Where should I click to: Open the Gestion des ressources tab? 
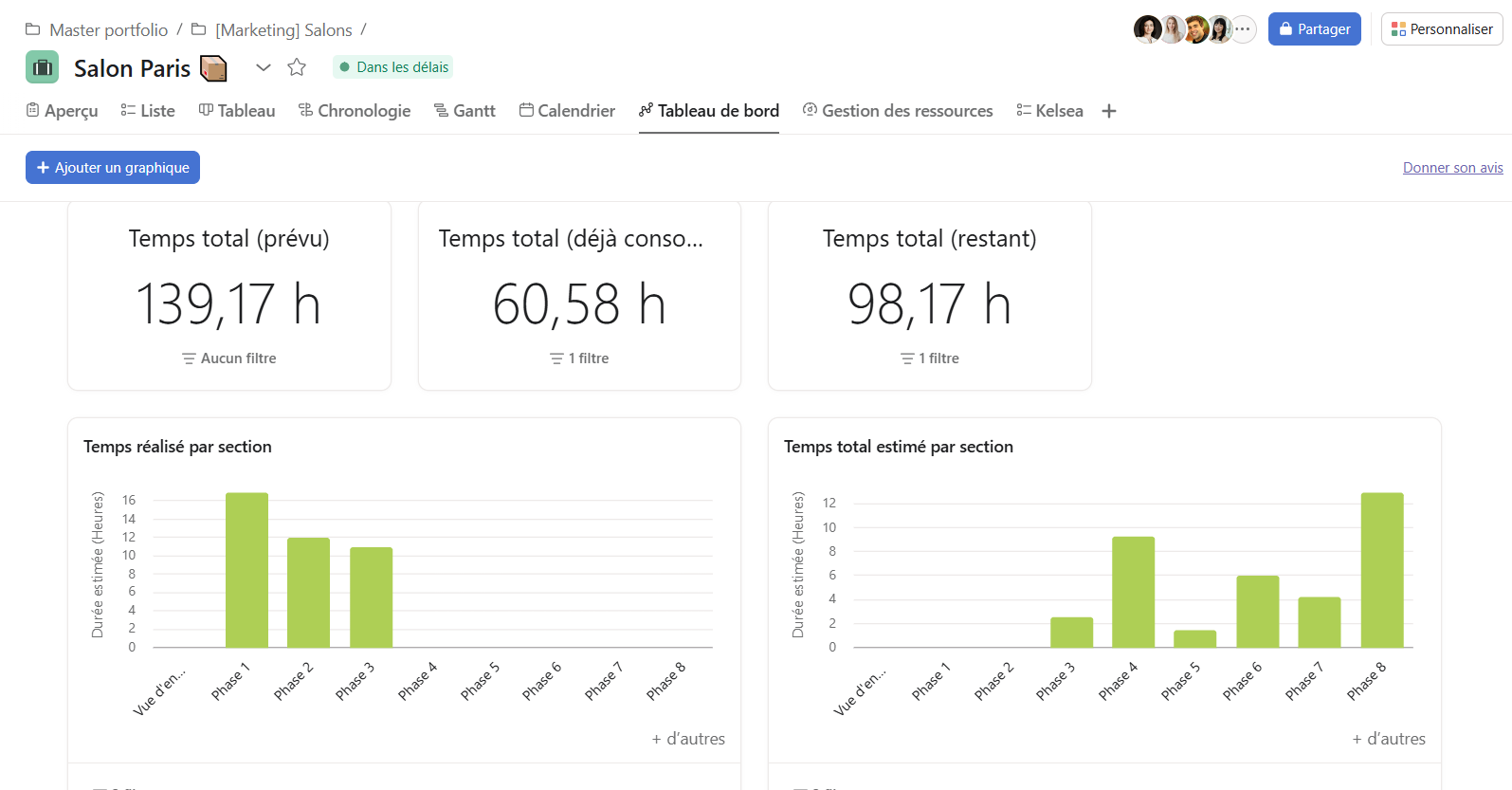click(x=898, y=111)
